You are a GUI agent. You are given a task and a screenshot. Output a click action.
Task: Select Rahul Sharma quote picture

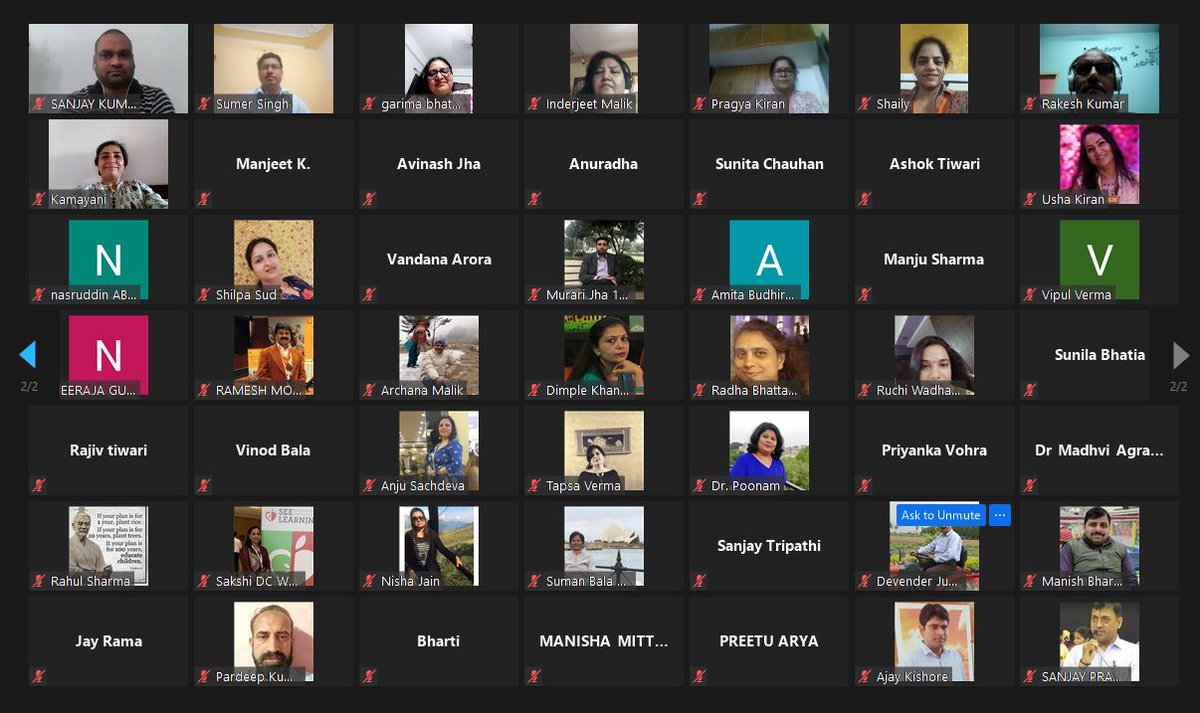coord(108,546)
